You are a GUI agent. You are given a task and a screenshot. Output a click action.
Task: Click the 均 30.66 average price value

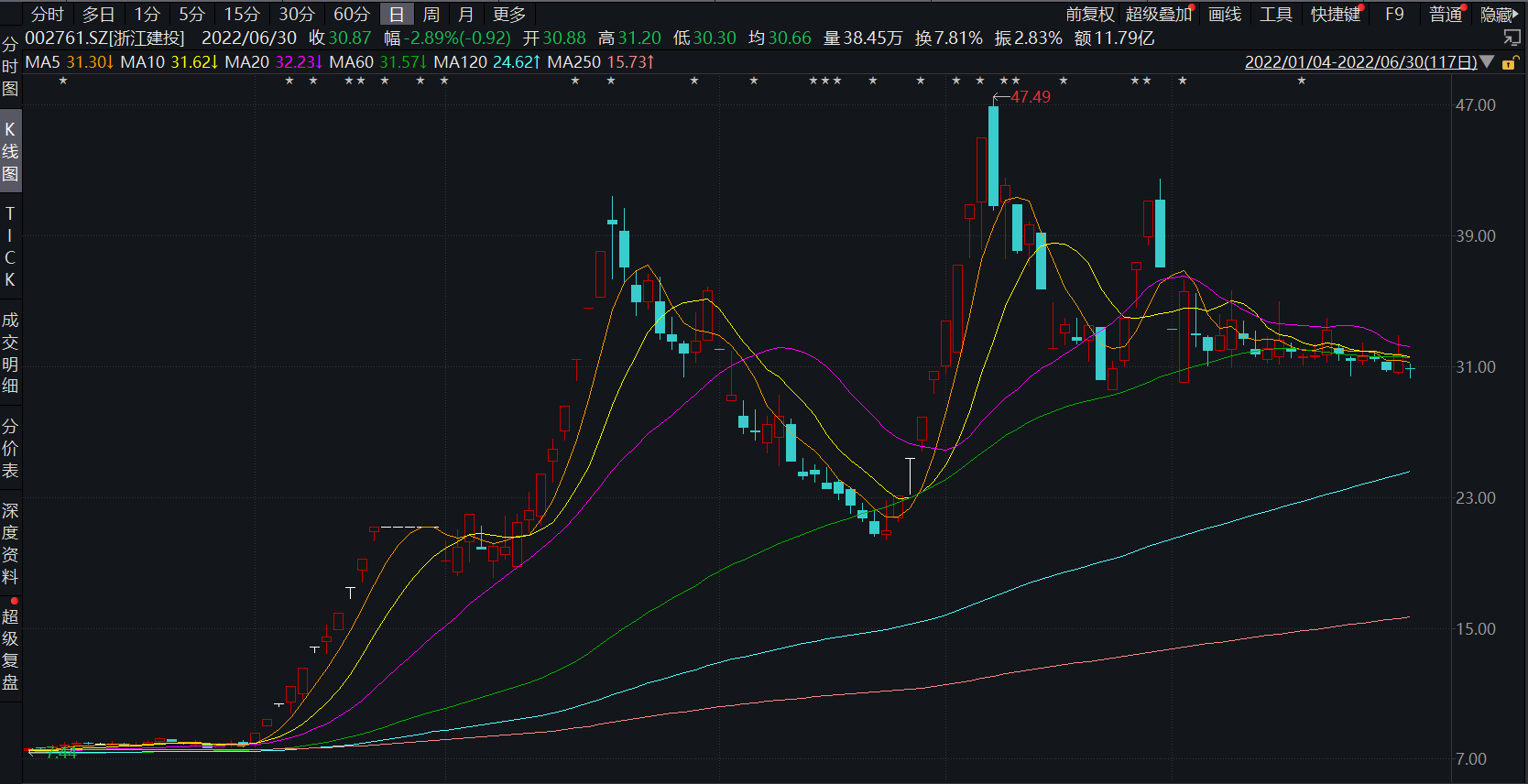[780, 38]
